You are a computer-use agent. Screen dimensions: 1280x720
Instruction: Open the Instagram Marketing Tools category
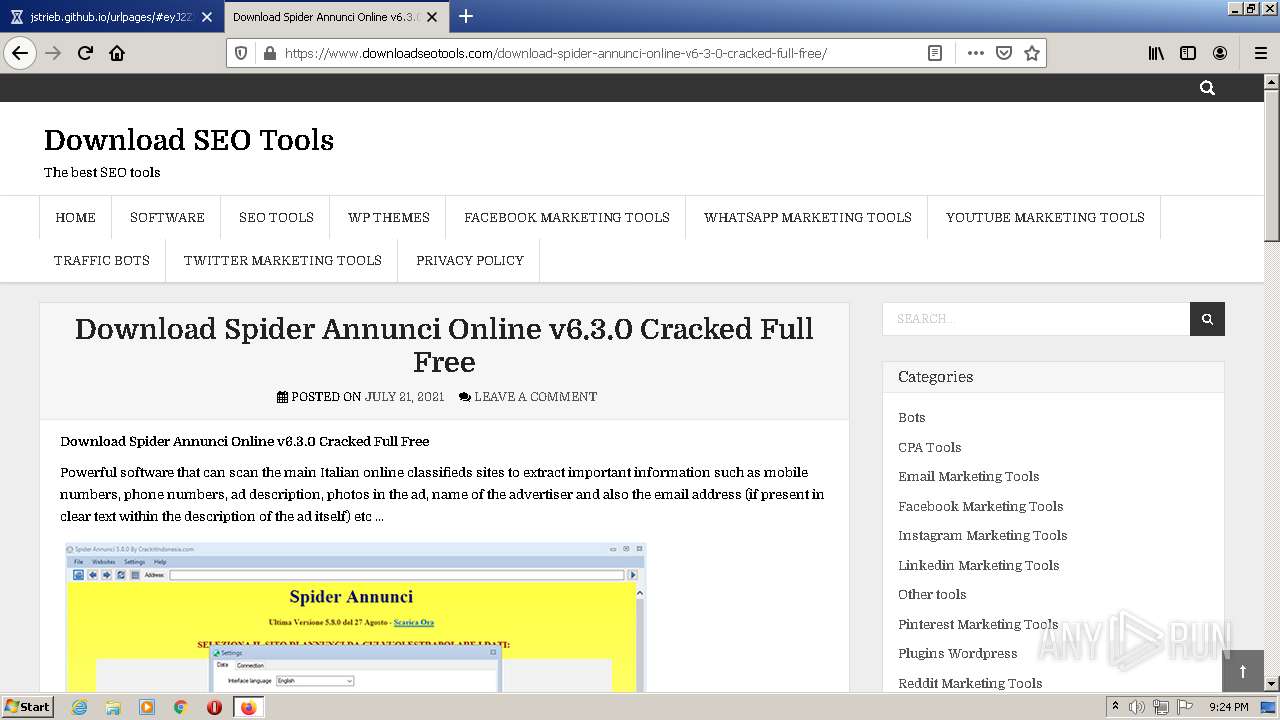click(x=983, y=536)
